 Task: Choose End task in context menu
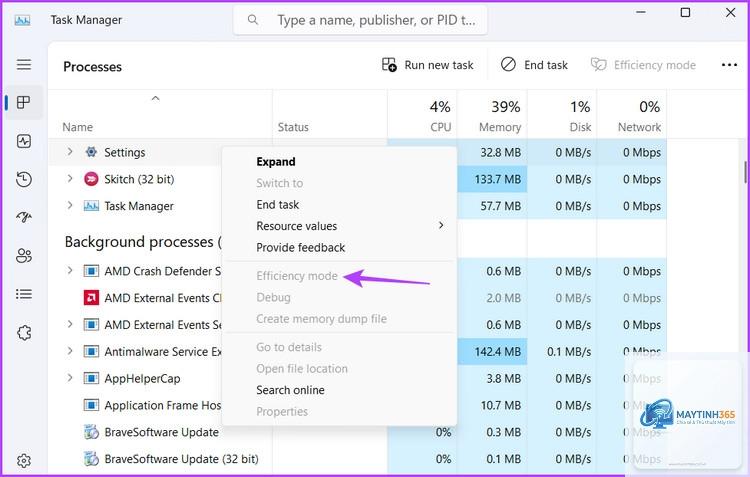click(x=277, y=205)
